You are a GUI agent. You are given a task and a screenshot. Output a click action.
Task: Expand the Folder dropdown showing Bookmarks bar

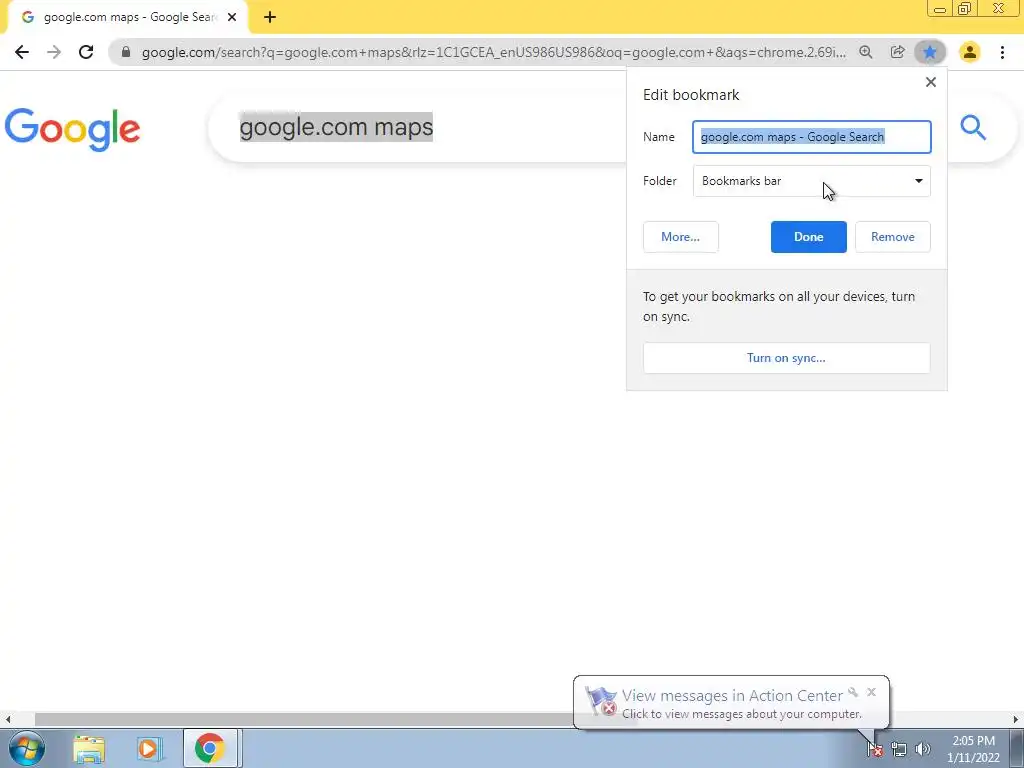tap(812, 181)
